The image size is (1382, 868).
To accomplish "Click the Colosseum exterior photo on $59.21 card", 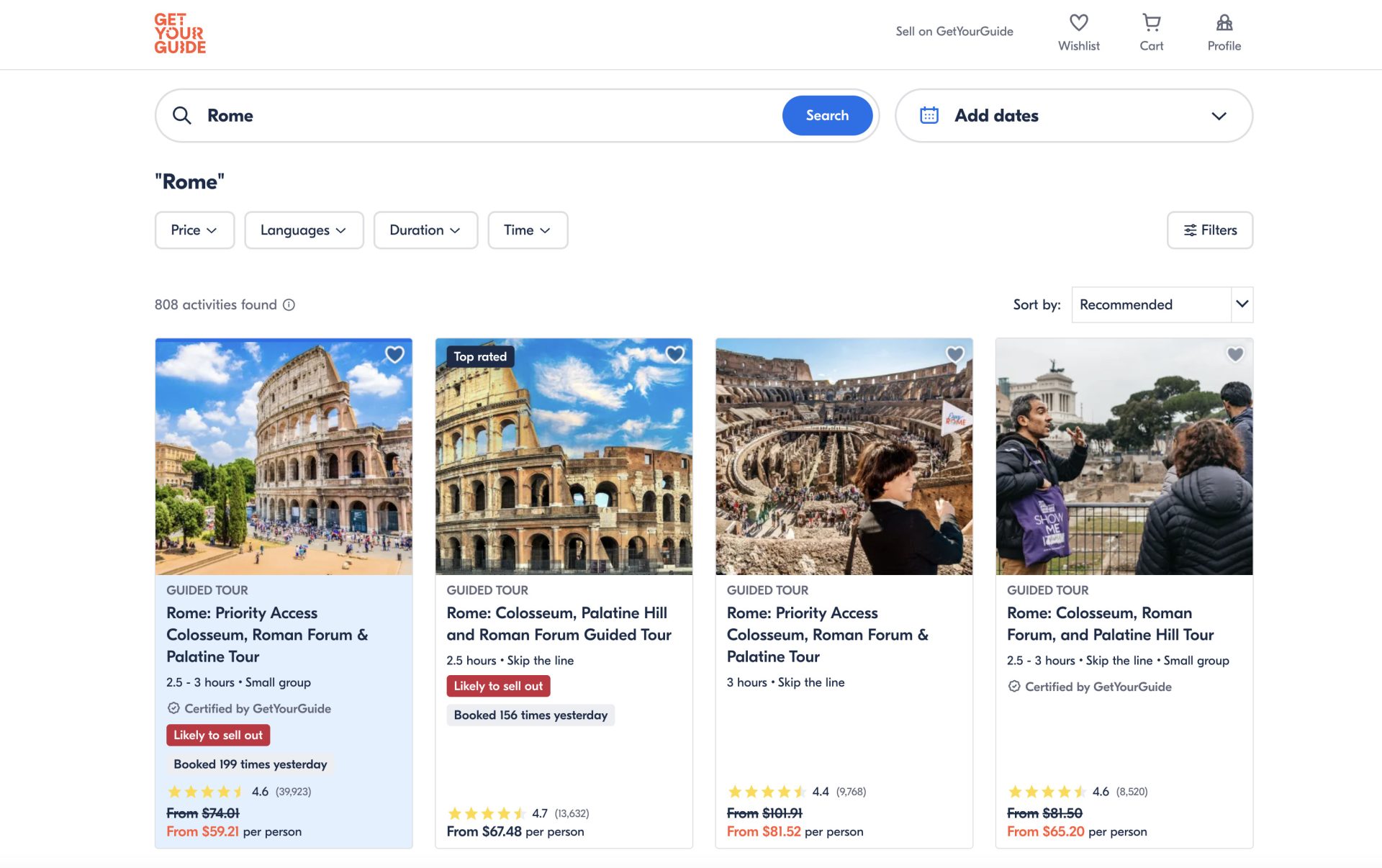I will click(284, 456).
